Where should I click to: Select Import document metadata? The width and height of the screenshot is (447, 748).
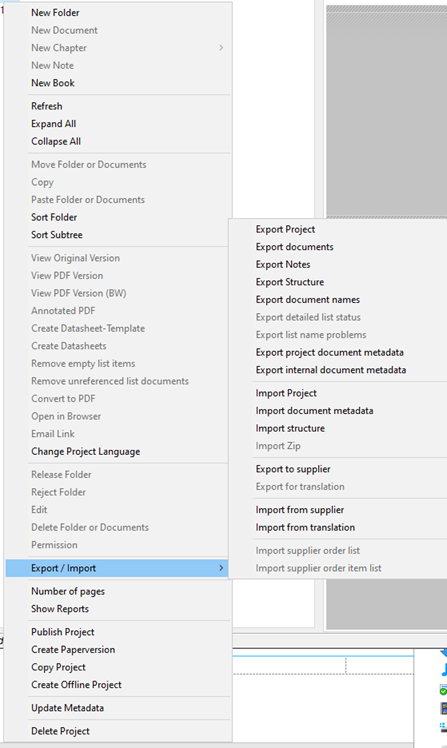point(314,411)
